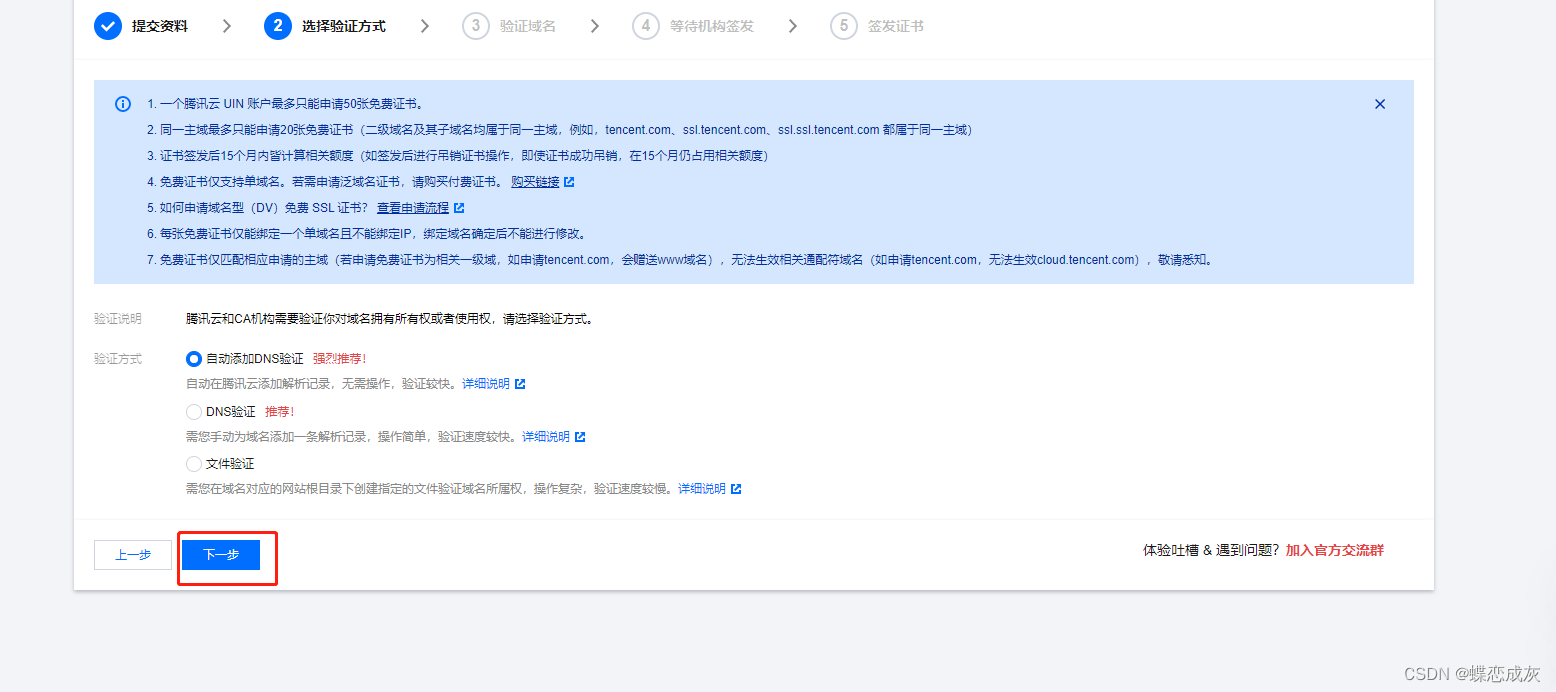This screenshot has width=1556, height=692.
Task: Click the step 3 验证域名 circle icon
Action: [x=476, y=26]
